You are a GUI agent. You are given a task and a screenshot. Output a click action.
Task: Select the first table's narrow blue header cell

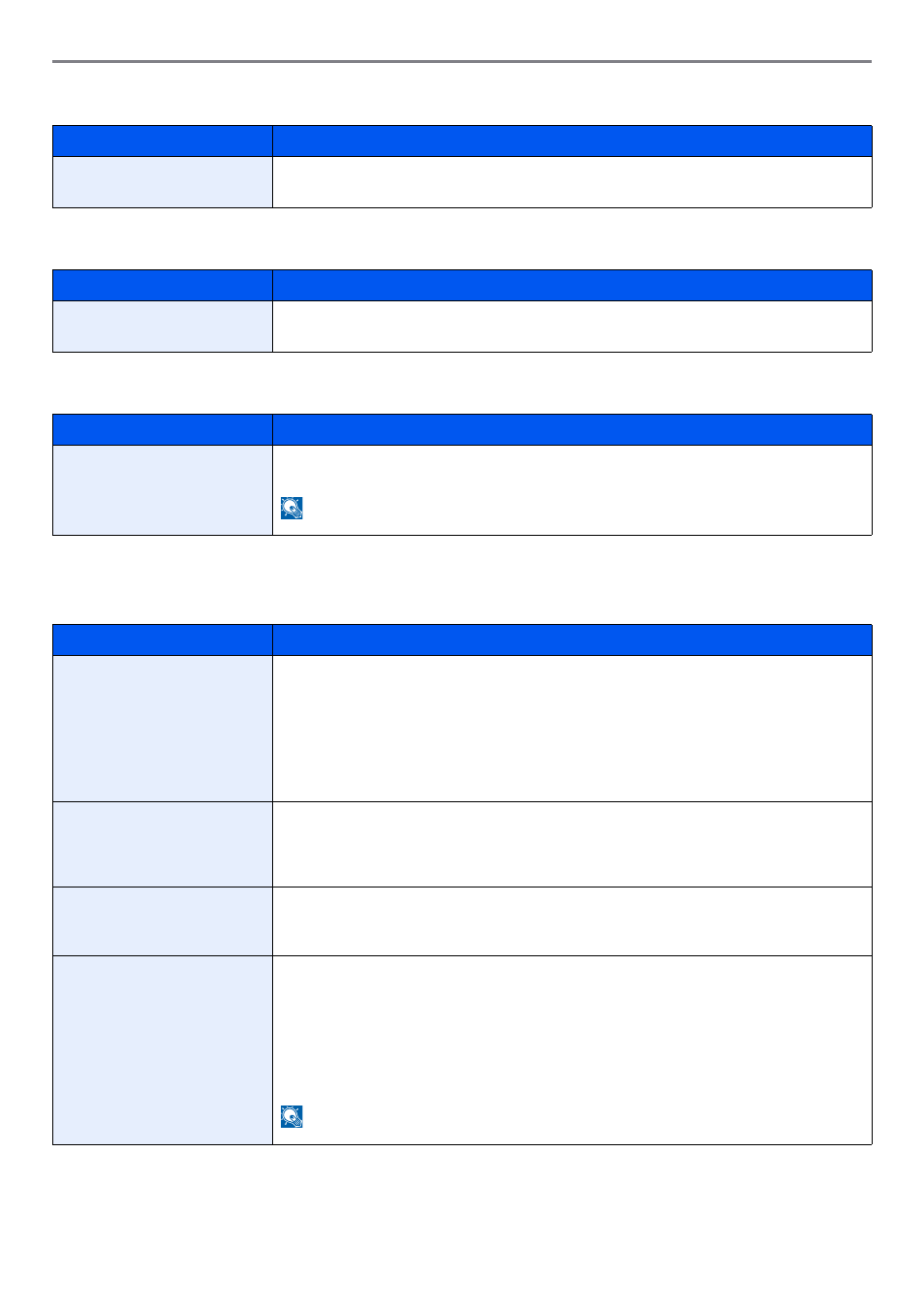(163, 141)
